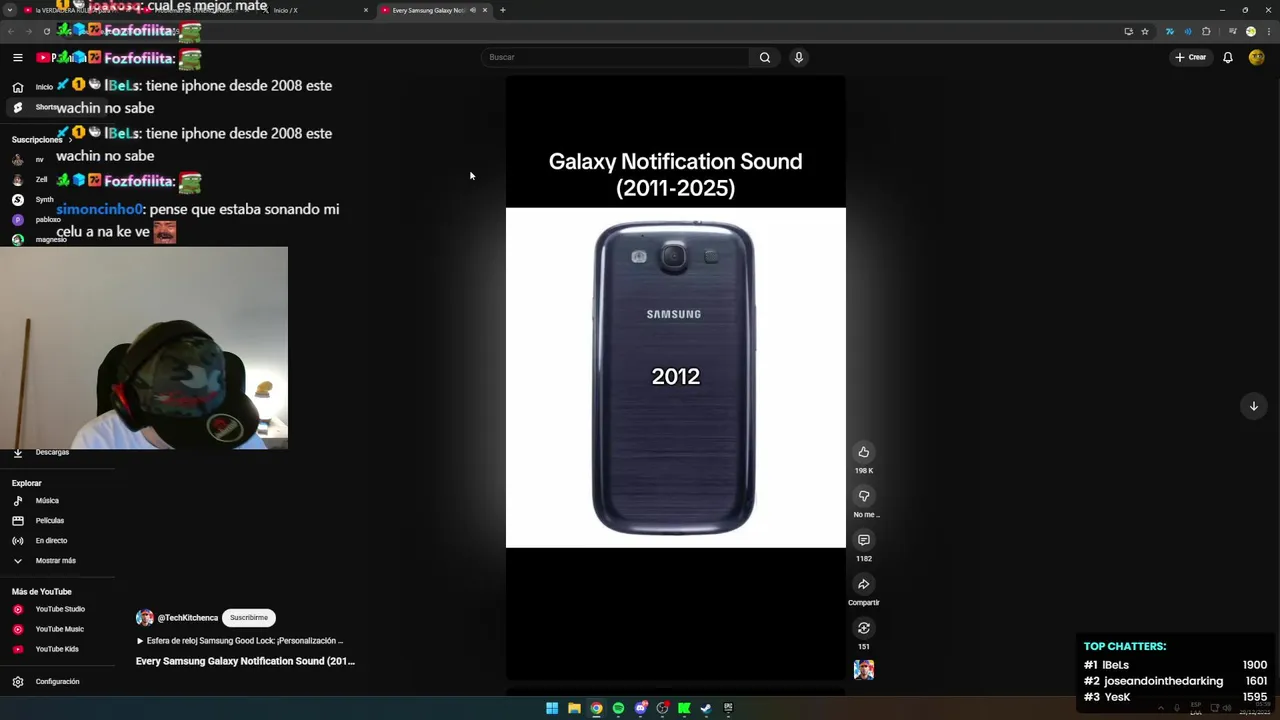Open the Short's comments (1182)
Image resolution: width=1280 pixels, height=720 pixels.
tap(864, 540)
